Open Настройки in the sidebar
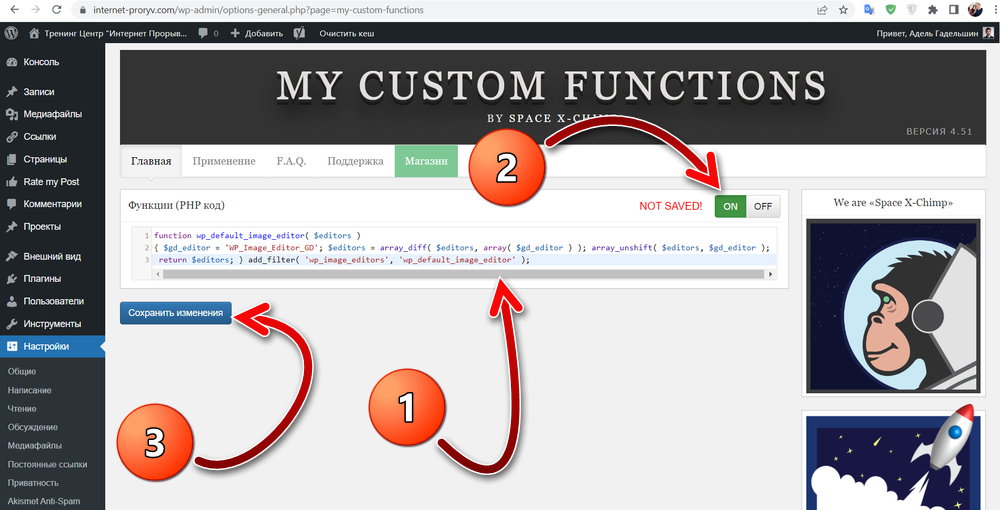The width and height of the screenshot is (1000, 510). [52, 346]
